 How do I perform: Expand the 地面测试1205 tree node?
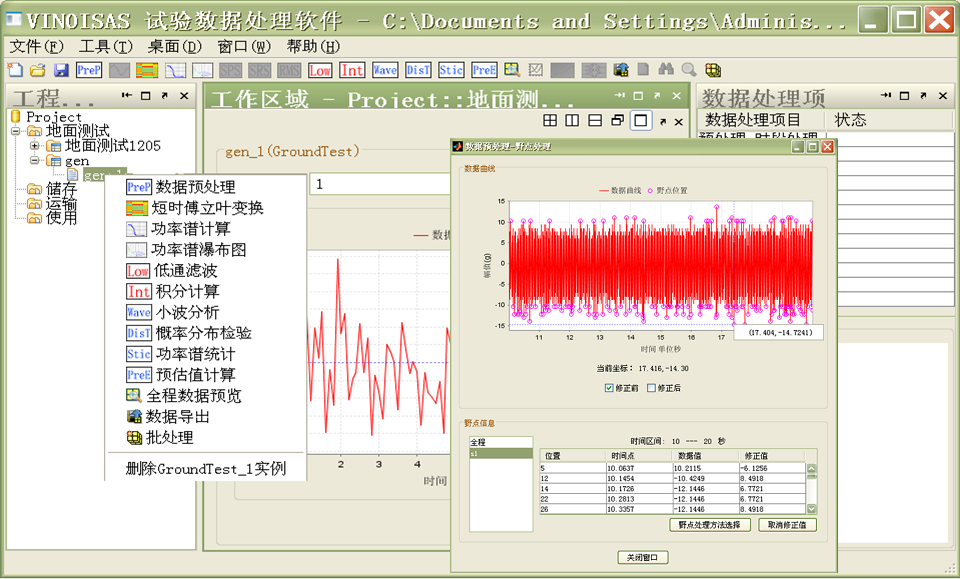34,146
